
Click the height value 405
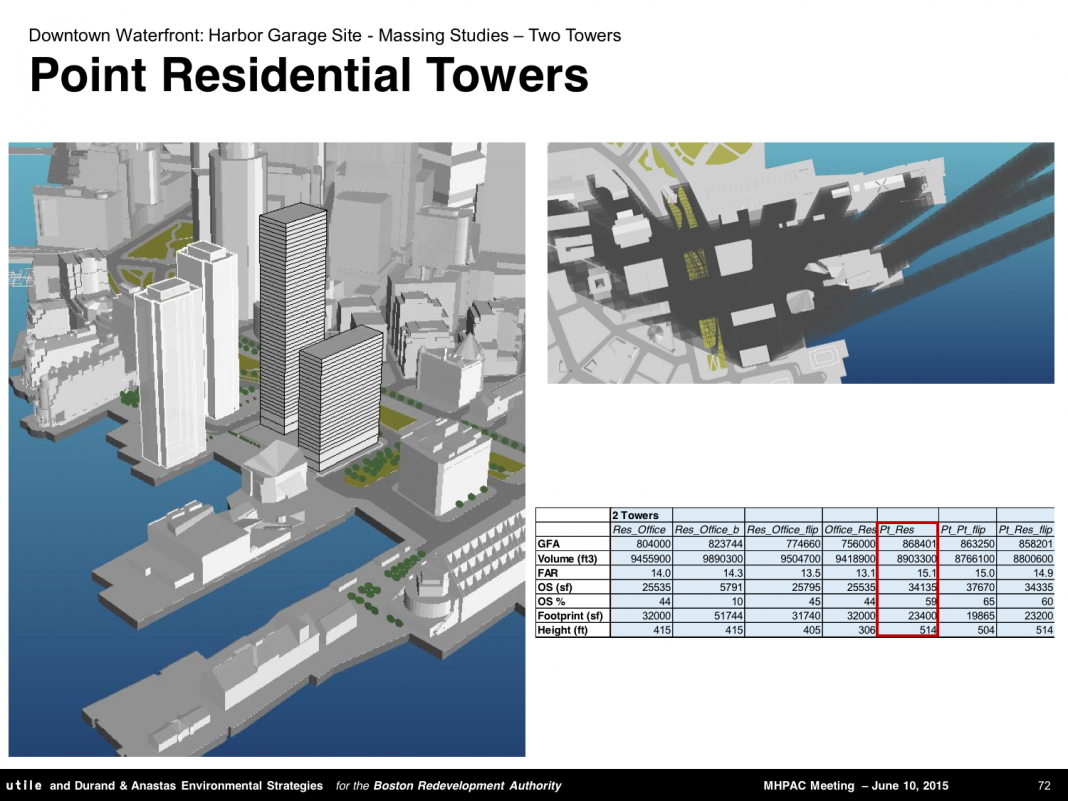tap(812, 630)
